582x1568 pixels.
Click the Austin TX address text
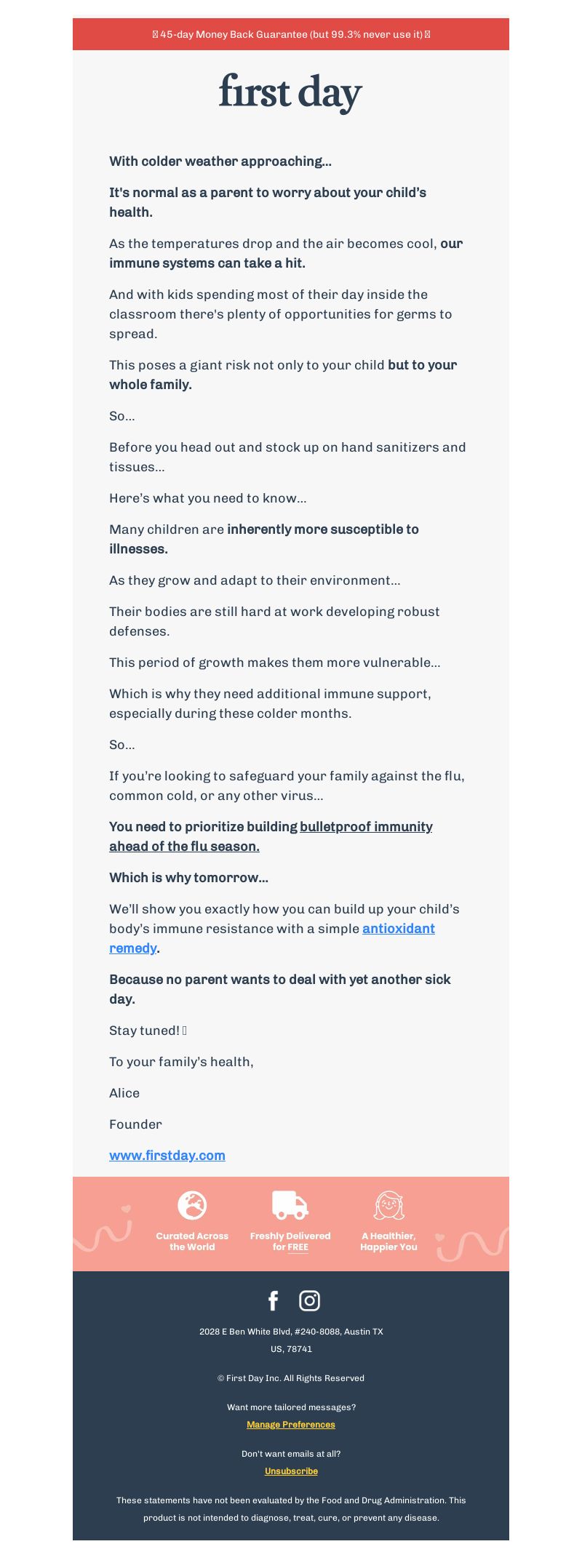(x=291, y=1340)
